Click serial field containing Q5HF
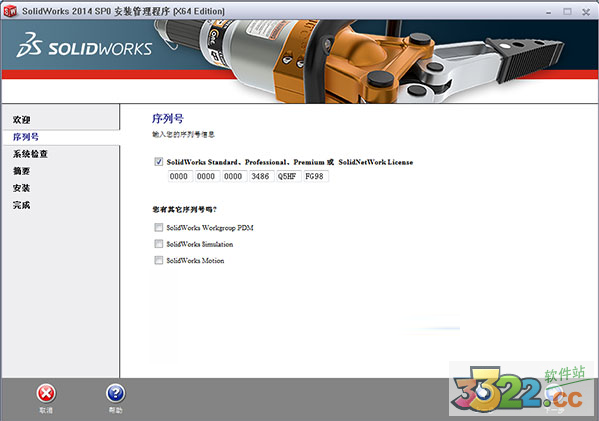The width and height of the screenshot is (599, 421). [288, 176]
